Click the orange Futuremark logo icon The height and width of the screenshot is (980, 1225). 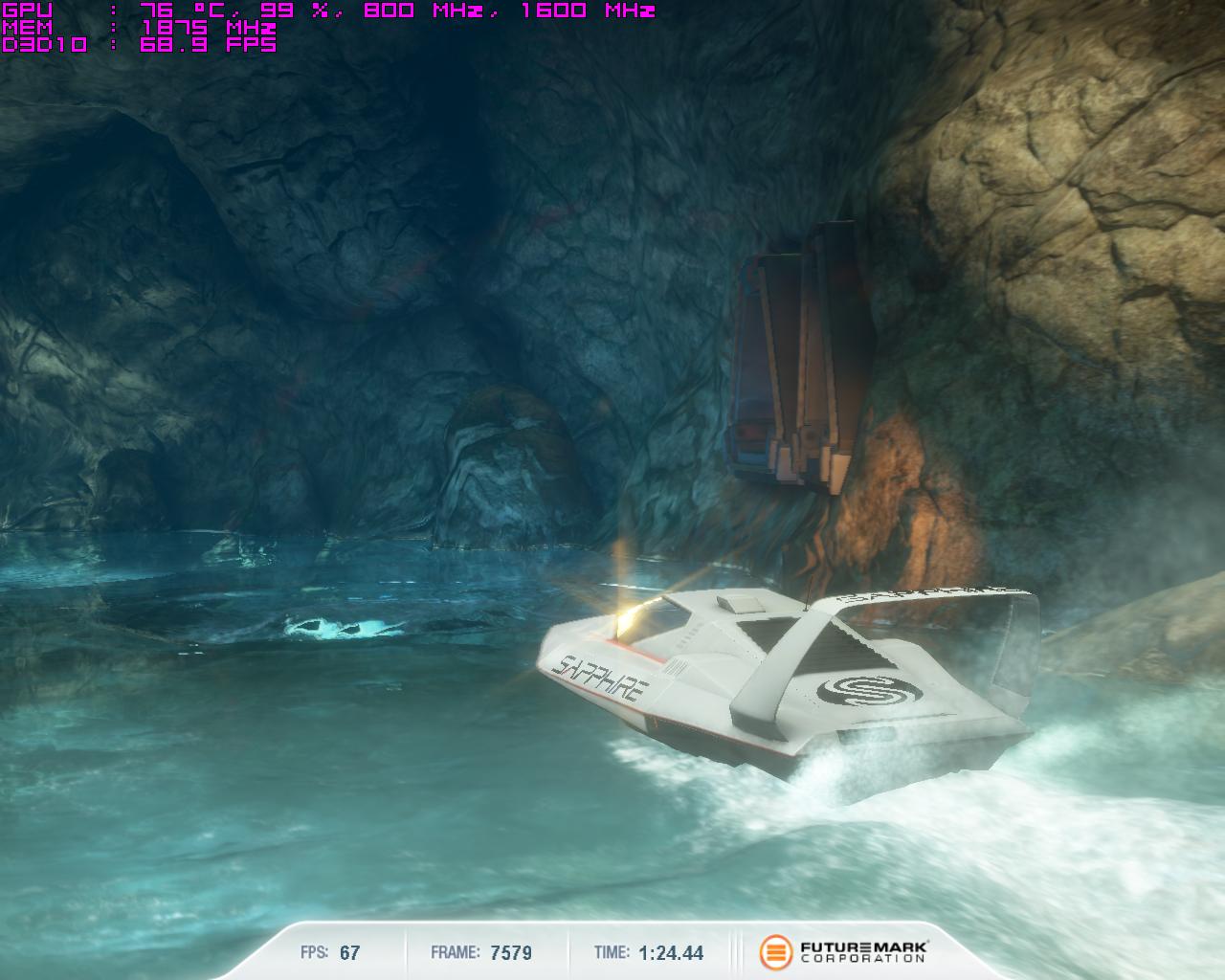click(777, 952)
